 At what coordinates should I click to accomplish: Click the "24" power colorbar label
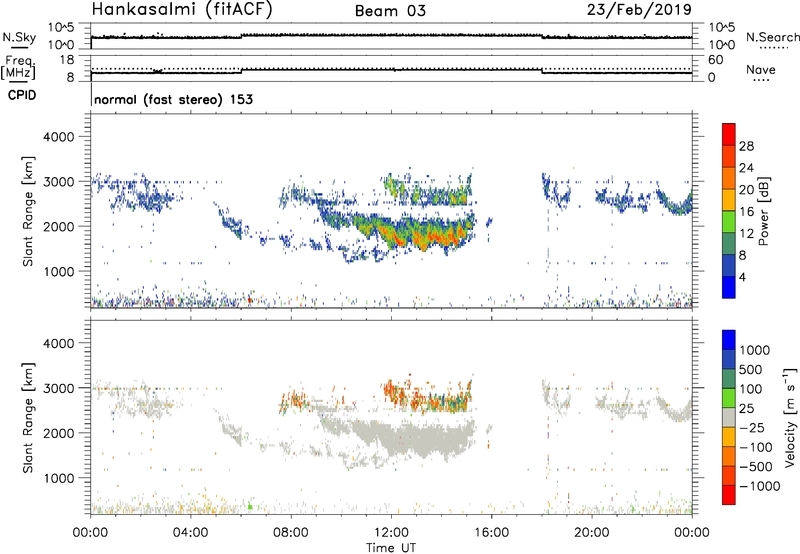[746, 168]
